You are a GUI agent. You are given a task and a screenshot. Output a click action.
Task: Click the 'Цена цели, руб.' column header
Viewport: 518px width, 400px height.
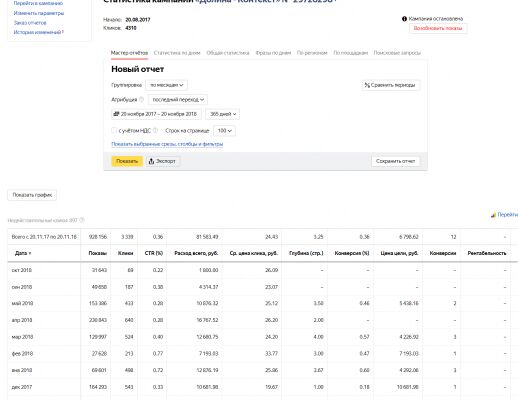pos(399,253)
